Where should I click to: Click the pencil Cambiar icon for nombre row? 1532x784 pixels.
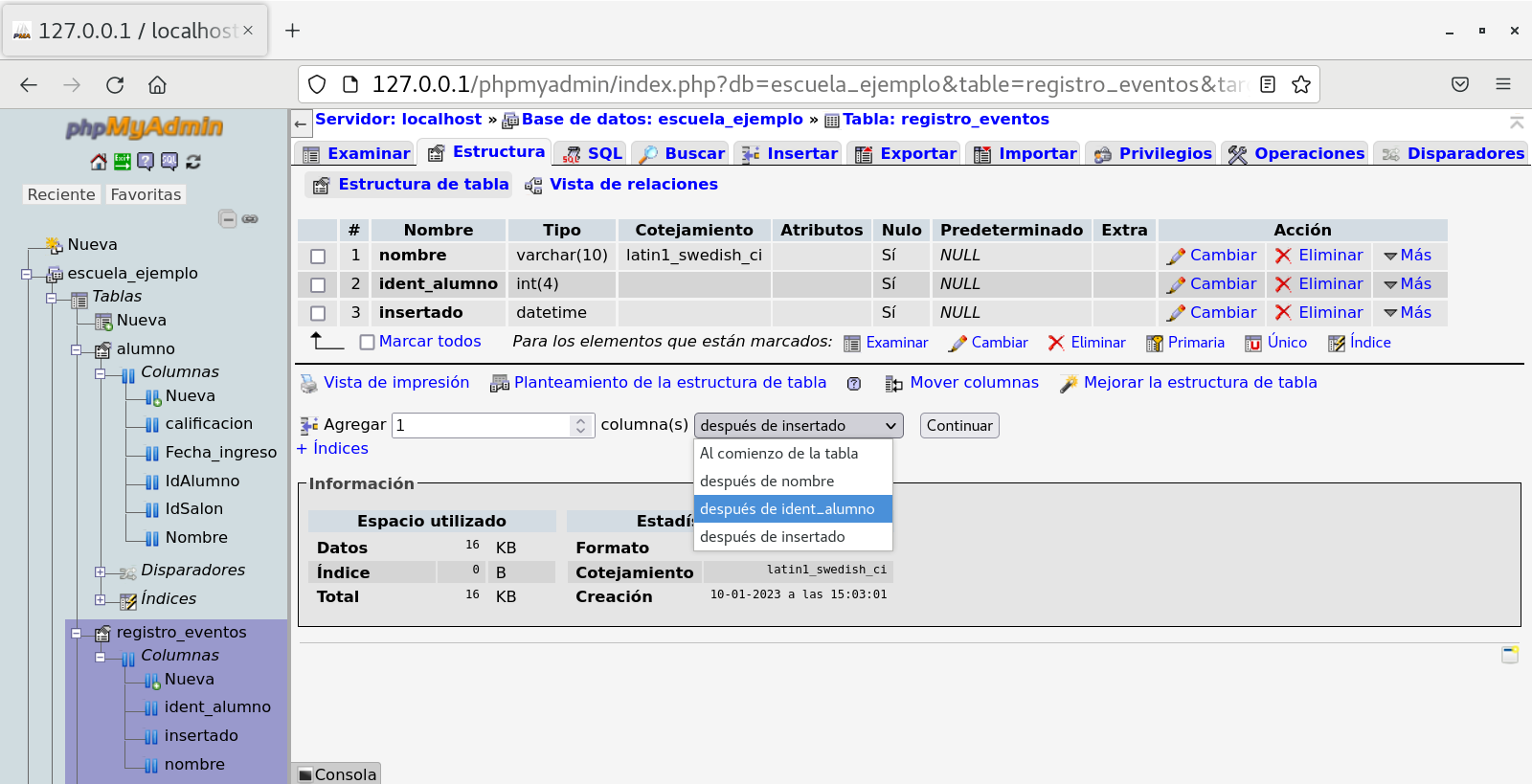1176,257
